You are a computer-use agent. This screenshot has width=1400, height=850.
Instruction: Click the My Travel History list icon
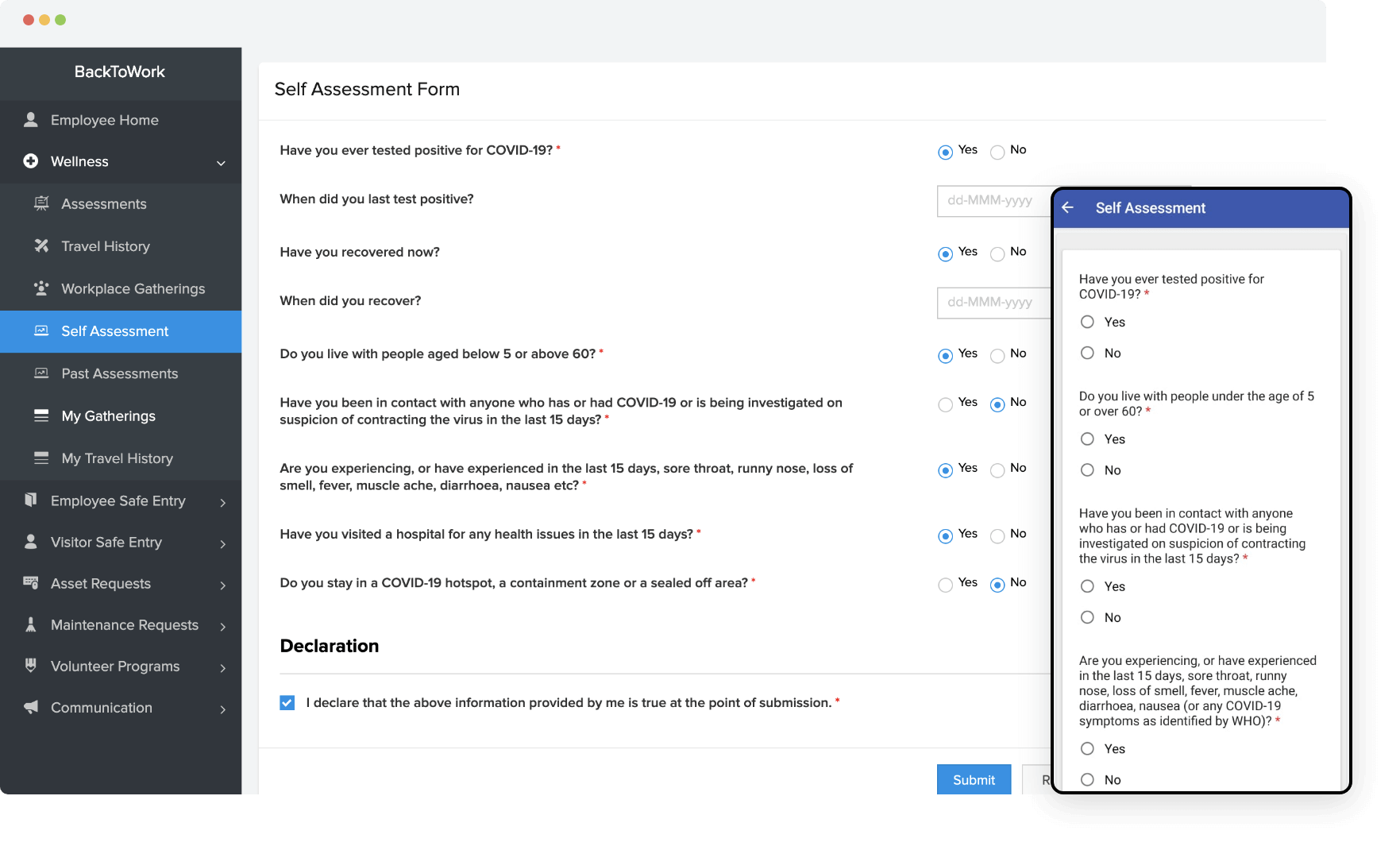coord(41,458)
